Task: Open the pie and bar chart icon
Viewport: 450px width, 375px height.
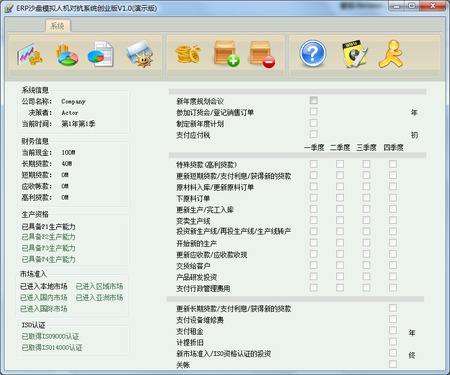Action: tap(68, 55)
